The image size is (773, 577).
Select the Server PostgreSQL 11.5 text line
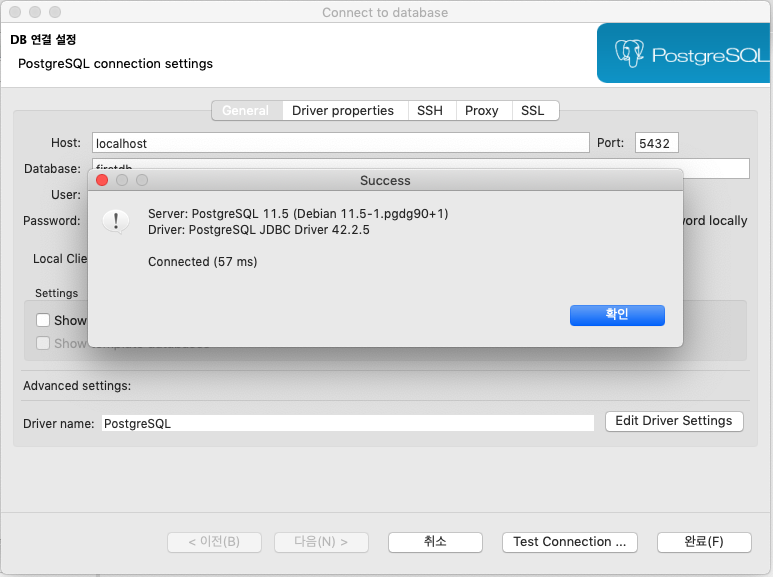point(298,214)
